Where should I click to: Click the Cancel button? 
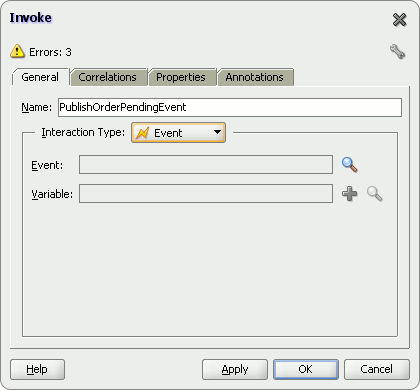pyautogui.click(x=377, y=369)
